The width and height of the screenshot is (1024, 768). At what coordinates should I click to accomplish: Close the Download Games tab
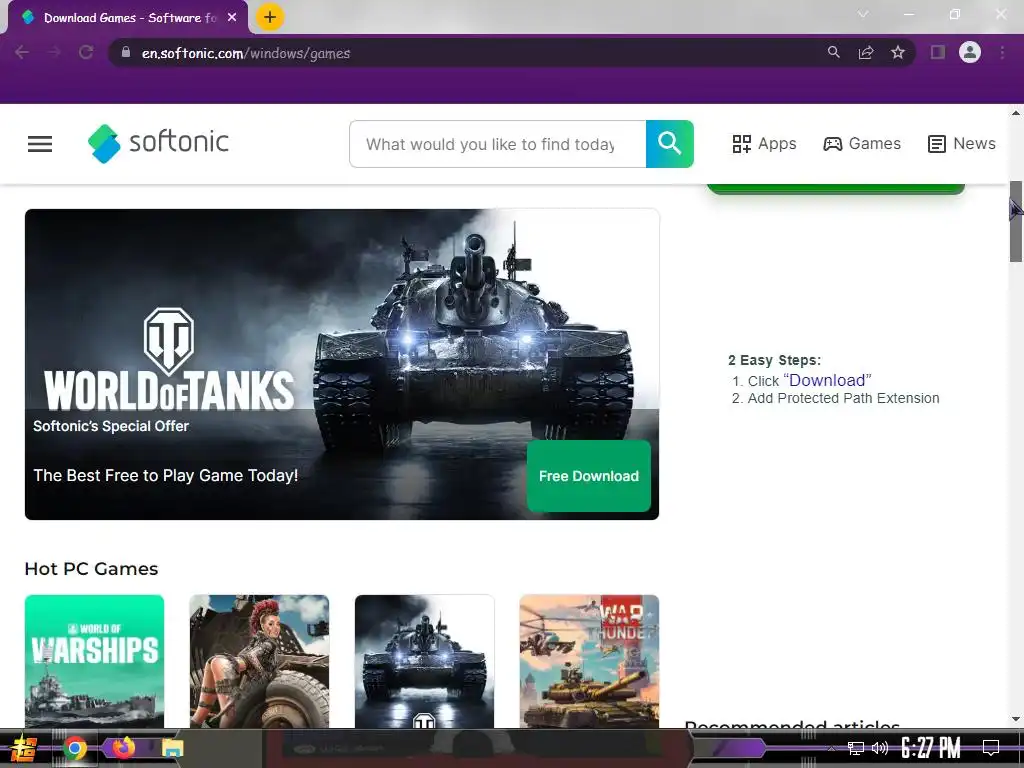coord(232,18)
